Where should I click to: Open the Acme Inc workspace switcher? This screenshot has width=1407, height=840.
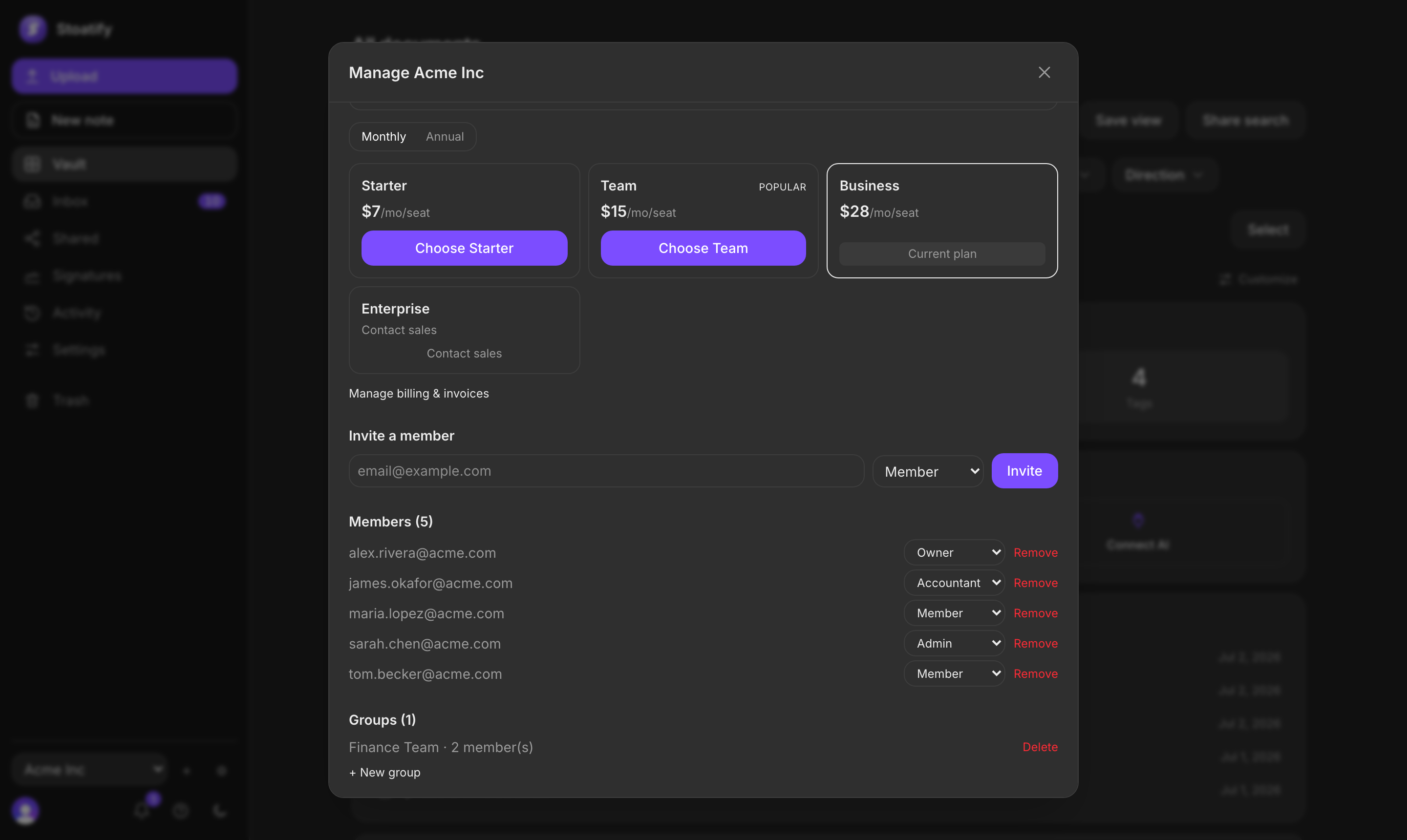point(89,769)
